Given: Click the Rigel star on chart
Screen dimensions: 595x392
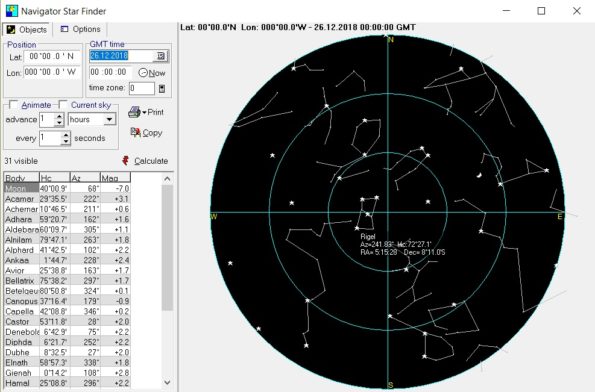Looking at the screenshot, I should pos(357,228).
